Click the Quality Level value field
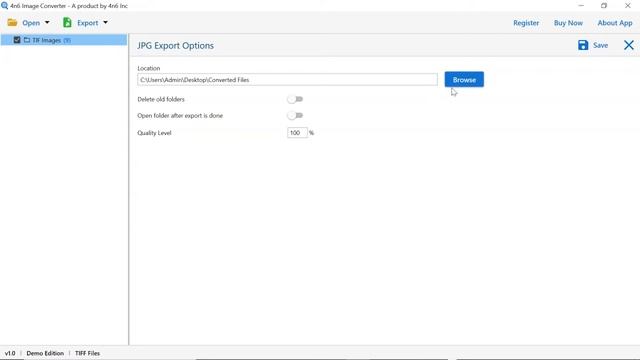This screenshot has width=640, height=360. (x=297, y=133)
